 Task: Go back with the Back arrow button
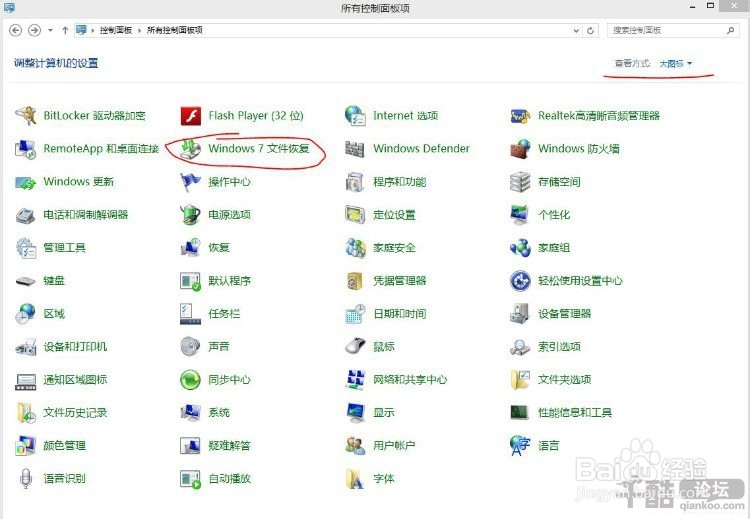(x=16, y=30)
